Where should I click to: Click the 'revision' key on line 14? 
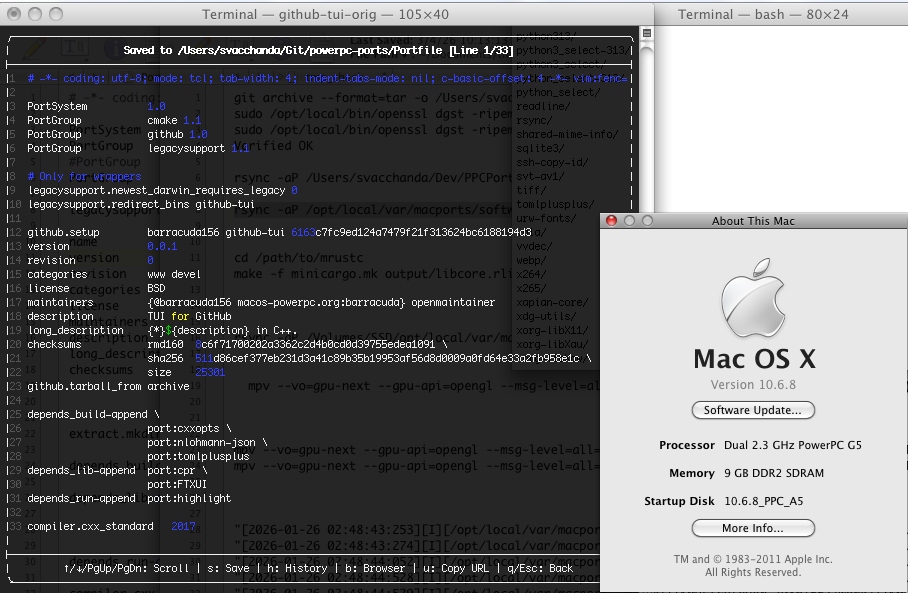[52, 261]
